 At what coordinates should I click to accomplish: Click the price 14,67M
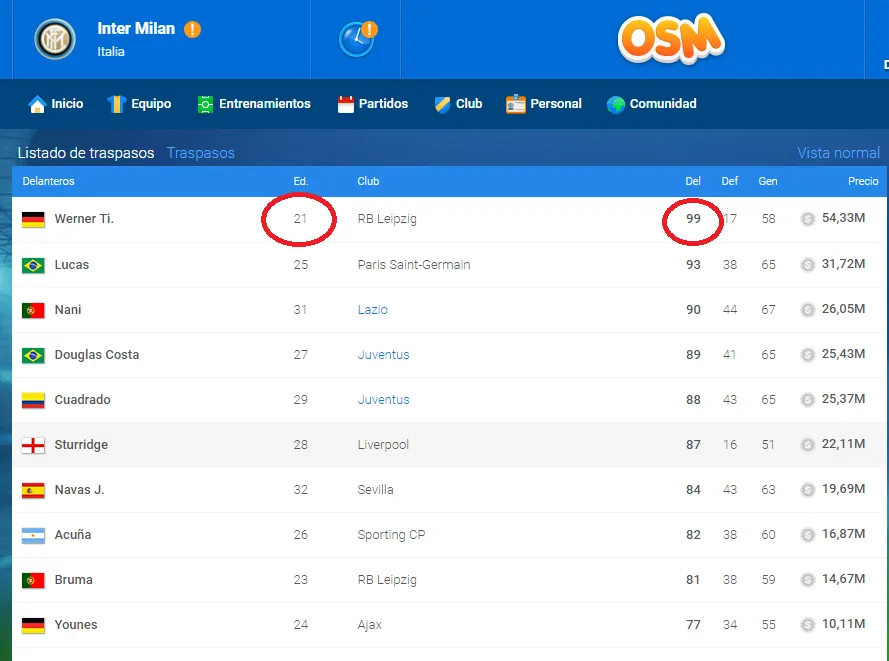(x=843, y=579)
